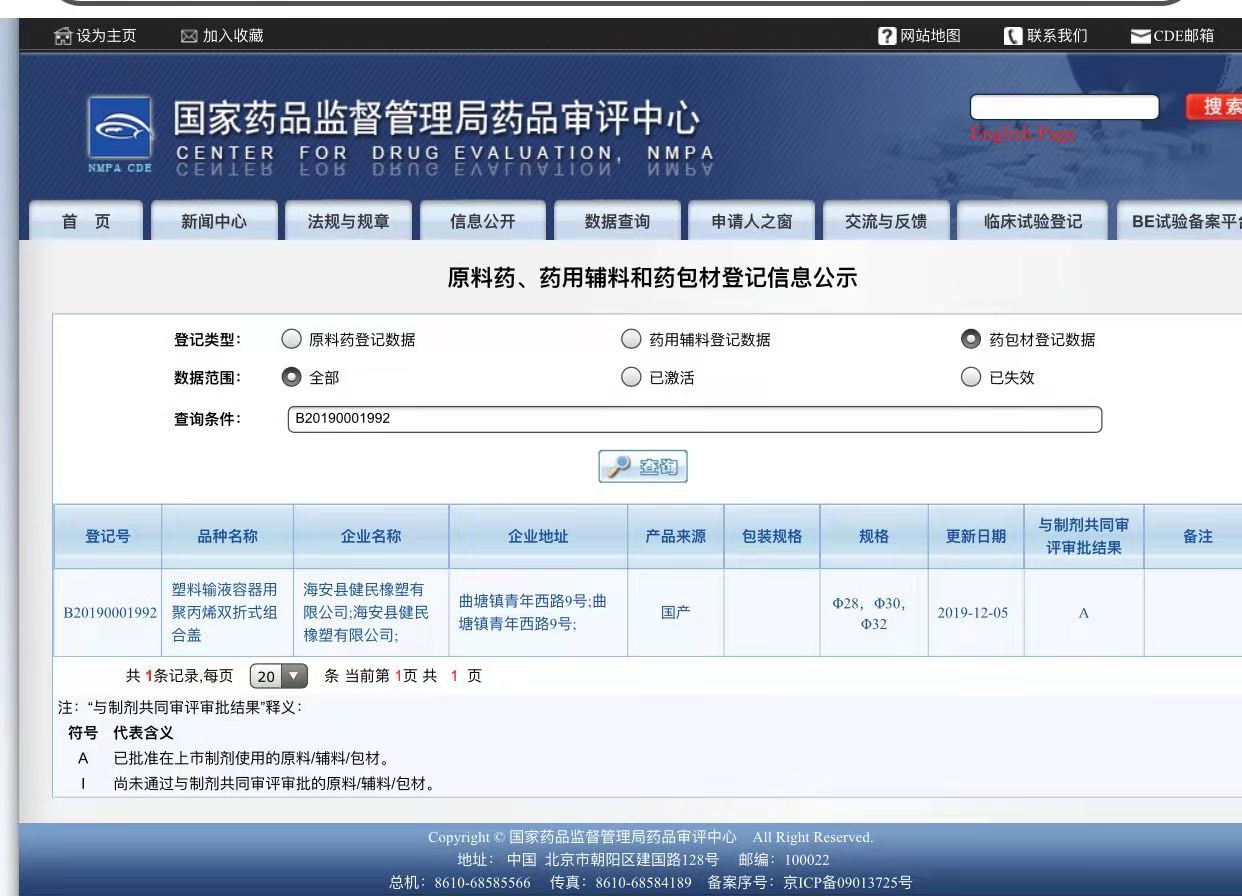This screenshot has height=896, width=1242.
Task: Select the 药用辅料登记数据 radio button
Action: pyautogui.click(x=631, y=340)
